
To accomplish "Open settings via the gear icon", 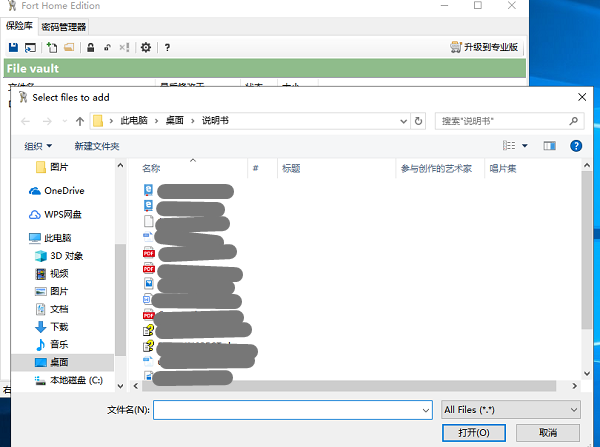I will 146,47.
